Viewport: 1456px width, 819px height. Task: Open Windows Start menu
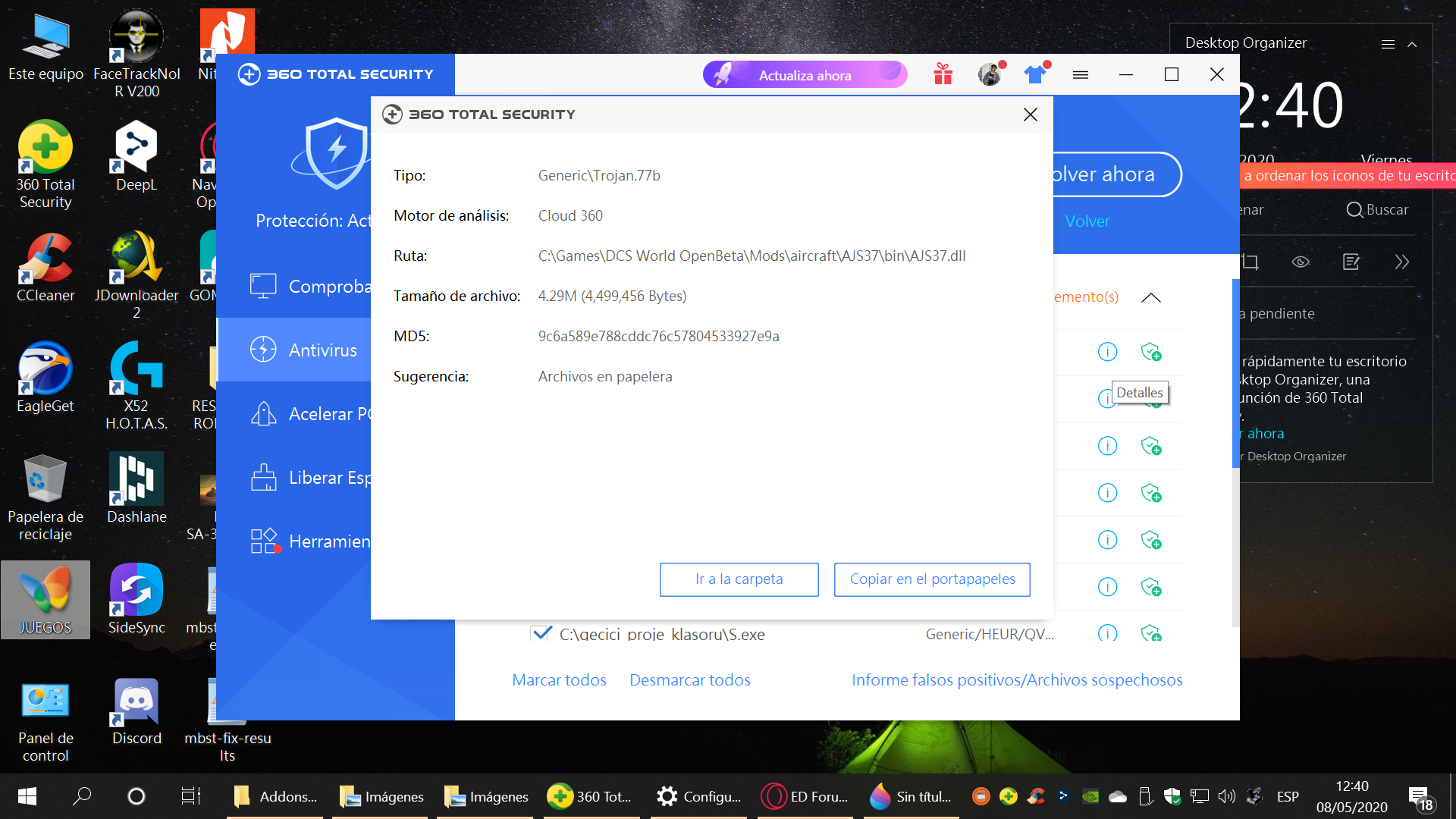(27, 796)
